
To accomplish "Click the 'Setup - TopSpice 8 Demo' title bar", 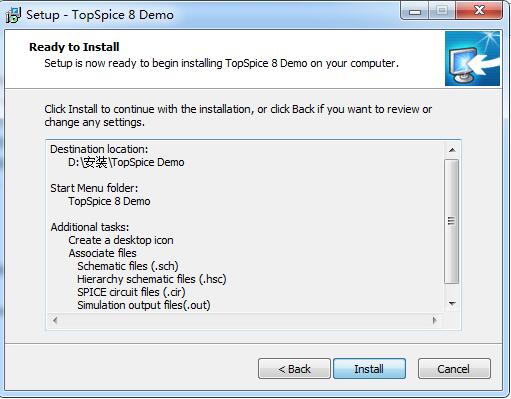I will [100, 15].
